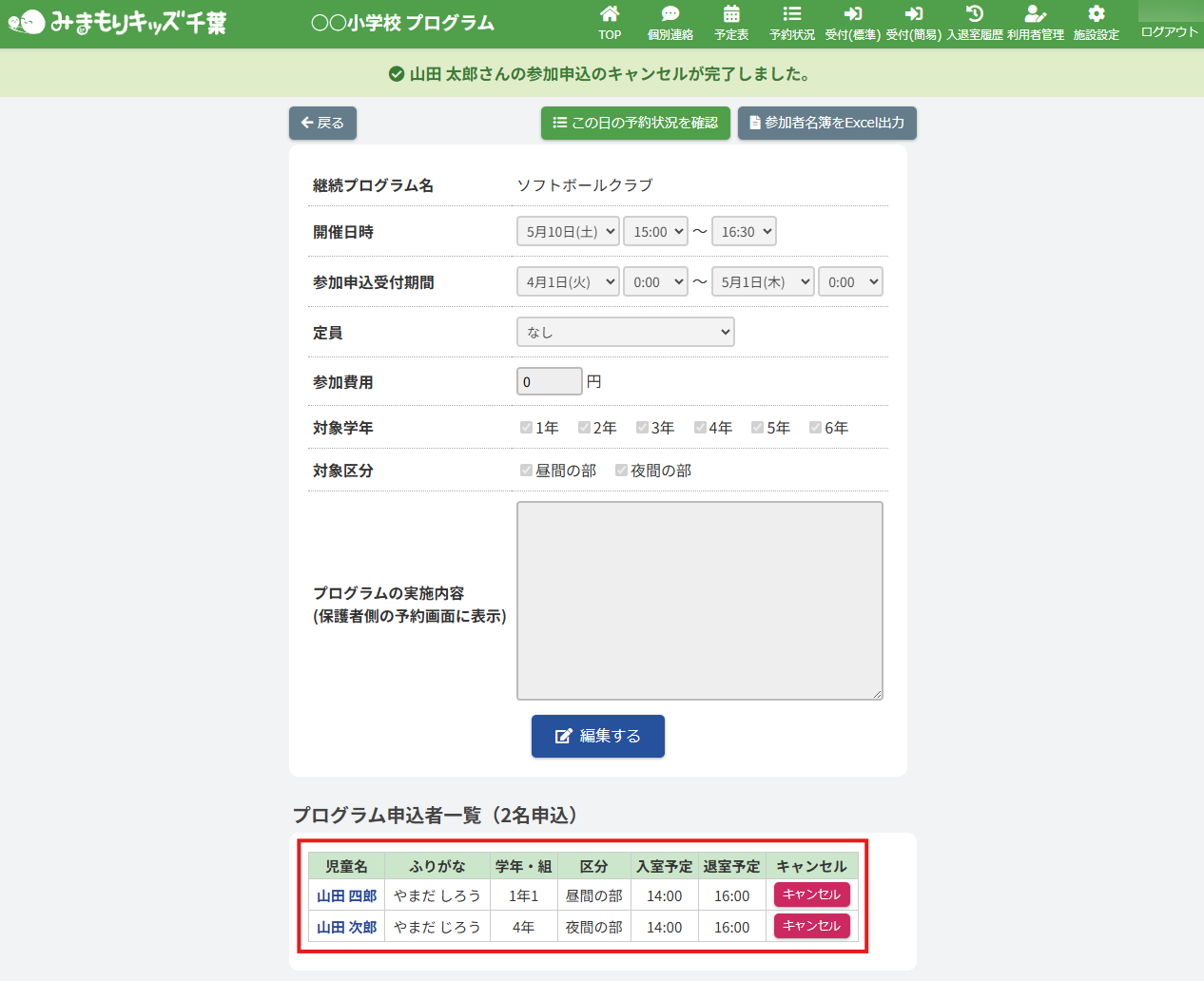Expand the 5月10日(土) date dropdown
The height and width of the screenshot is (981, 1204).
pyautogui.click(x=568, y=232)
